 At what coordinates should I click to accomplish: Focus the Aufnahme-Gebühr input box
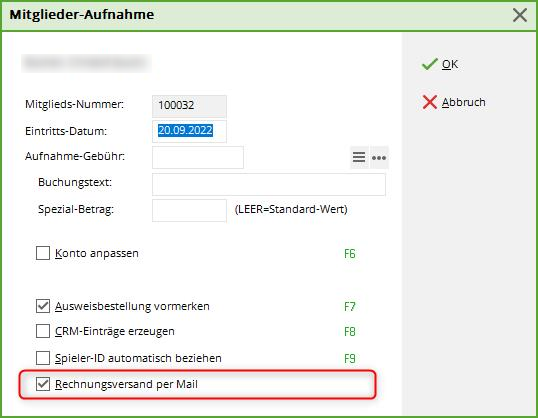coord(198,158)
